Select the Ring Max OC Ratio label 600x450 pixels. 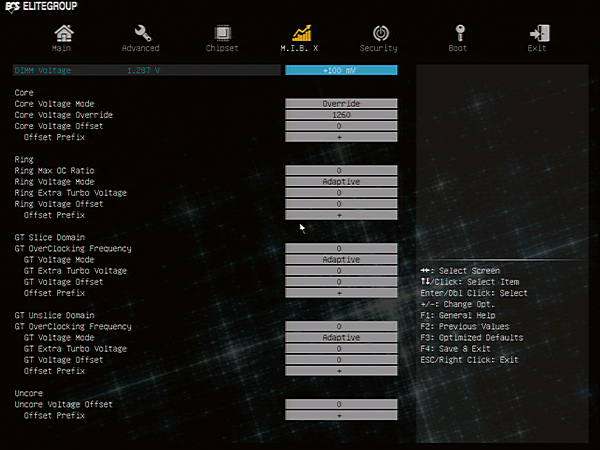54,170
